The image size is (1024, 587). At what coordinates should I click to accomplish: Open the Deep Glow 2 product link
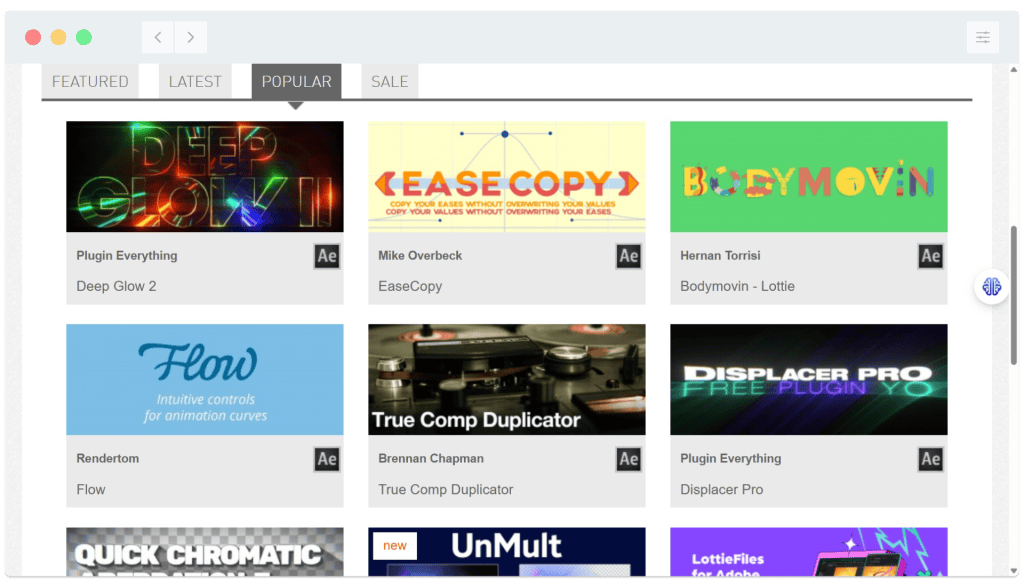click(x=116, y=286)
